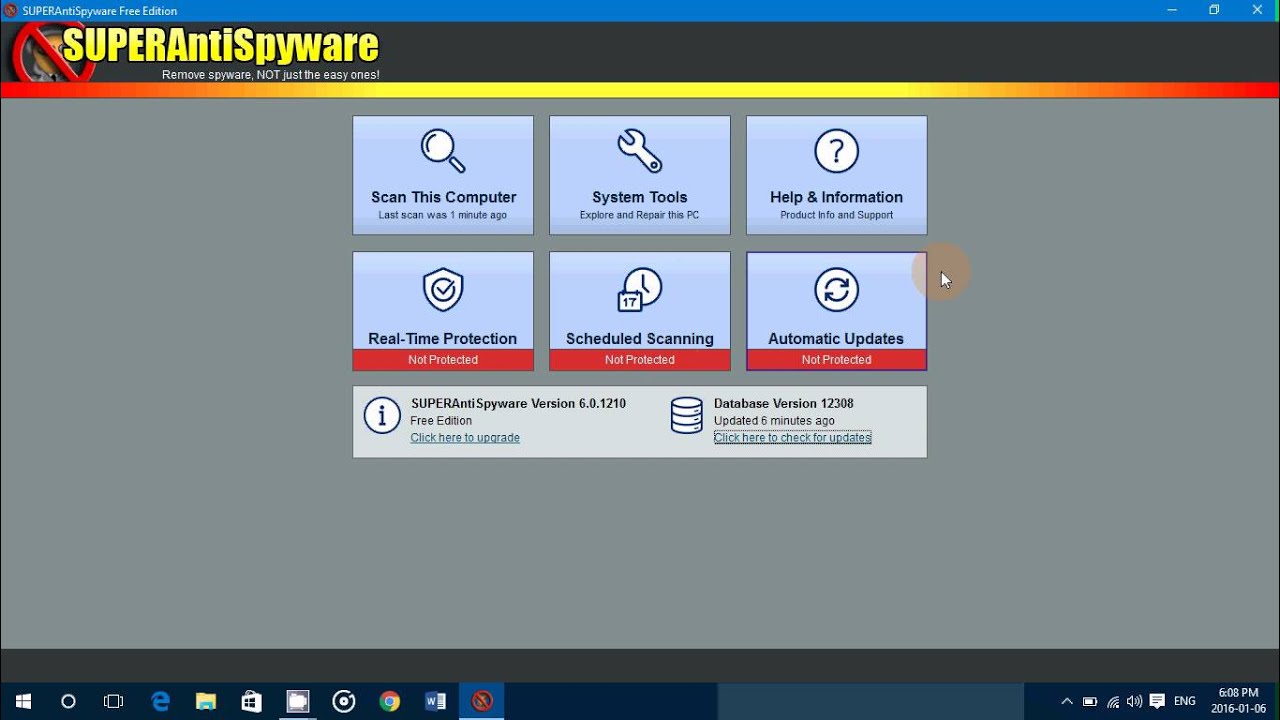This screenshot has height=720, width=1280.
Task: Click the "Free Edition" label in info panel
Action: 441,421
